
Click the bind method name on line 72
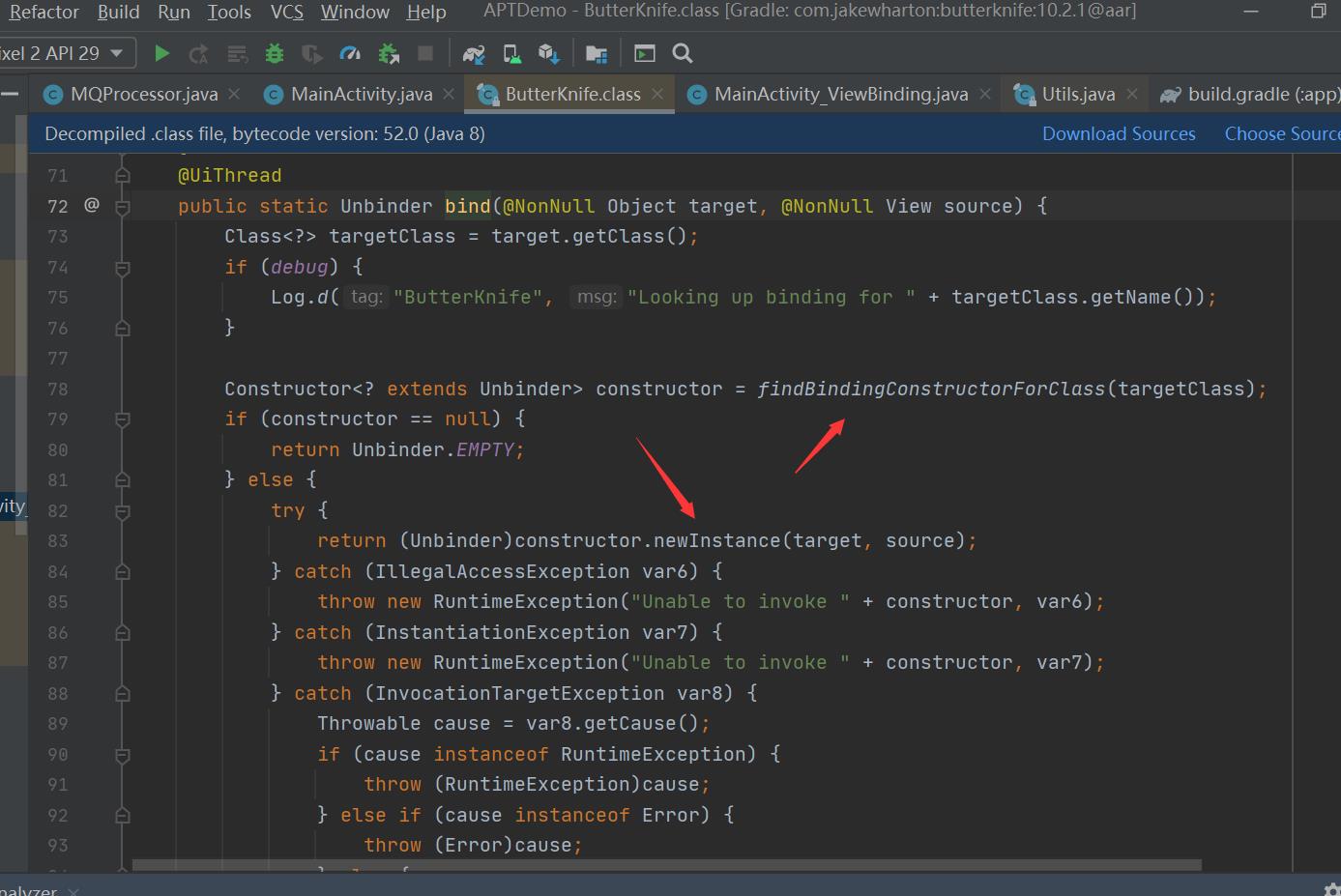(x=468, y=206)
